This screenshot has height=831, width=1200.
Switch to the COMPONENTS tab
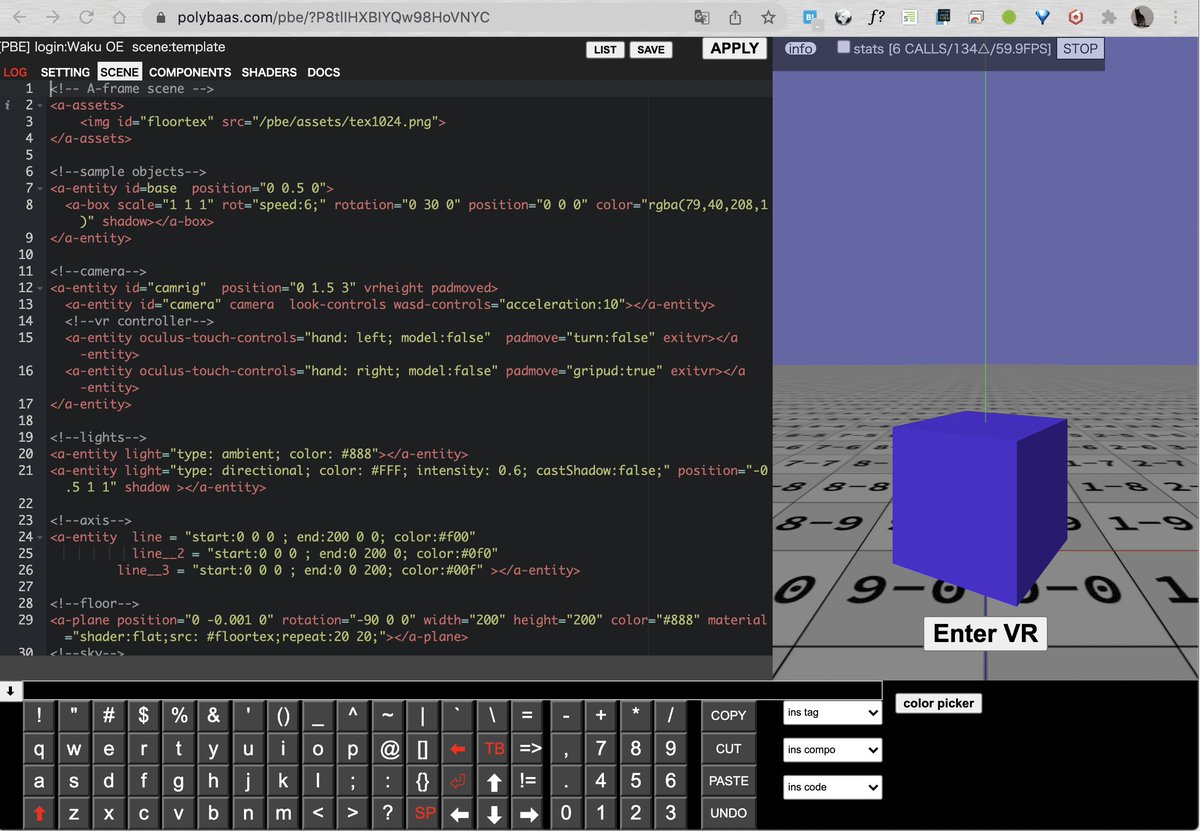point(190,72)
